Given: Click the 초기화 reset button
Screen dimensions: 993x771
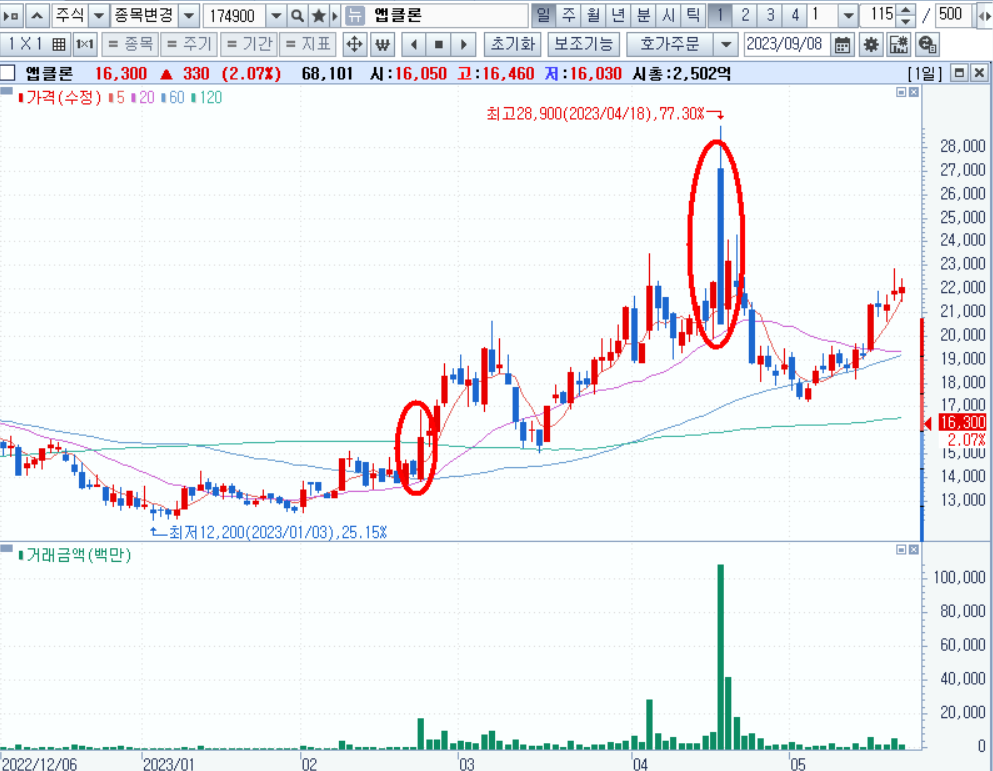Looking at the screenshot, I should 513,44.
